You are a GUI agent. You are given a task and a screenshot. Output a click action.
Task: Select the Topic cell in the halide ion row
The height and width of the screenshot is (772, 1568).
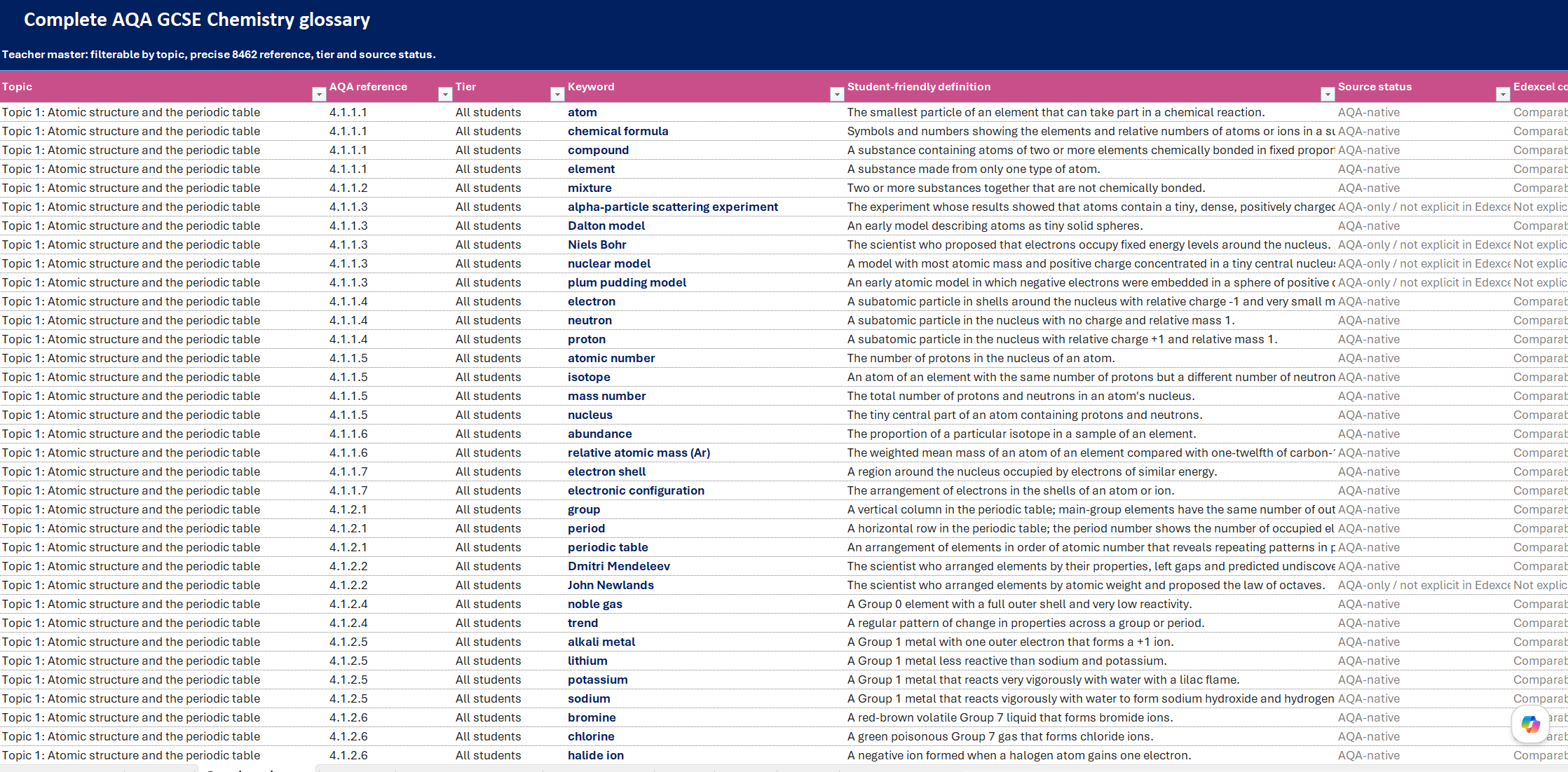pyautogui.click(x=163, y=755)
